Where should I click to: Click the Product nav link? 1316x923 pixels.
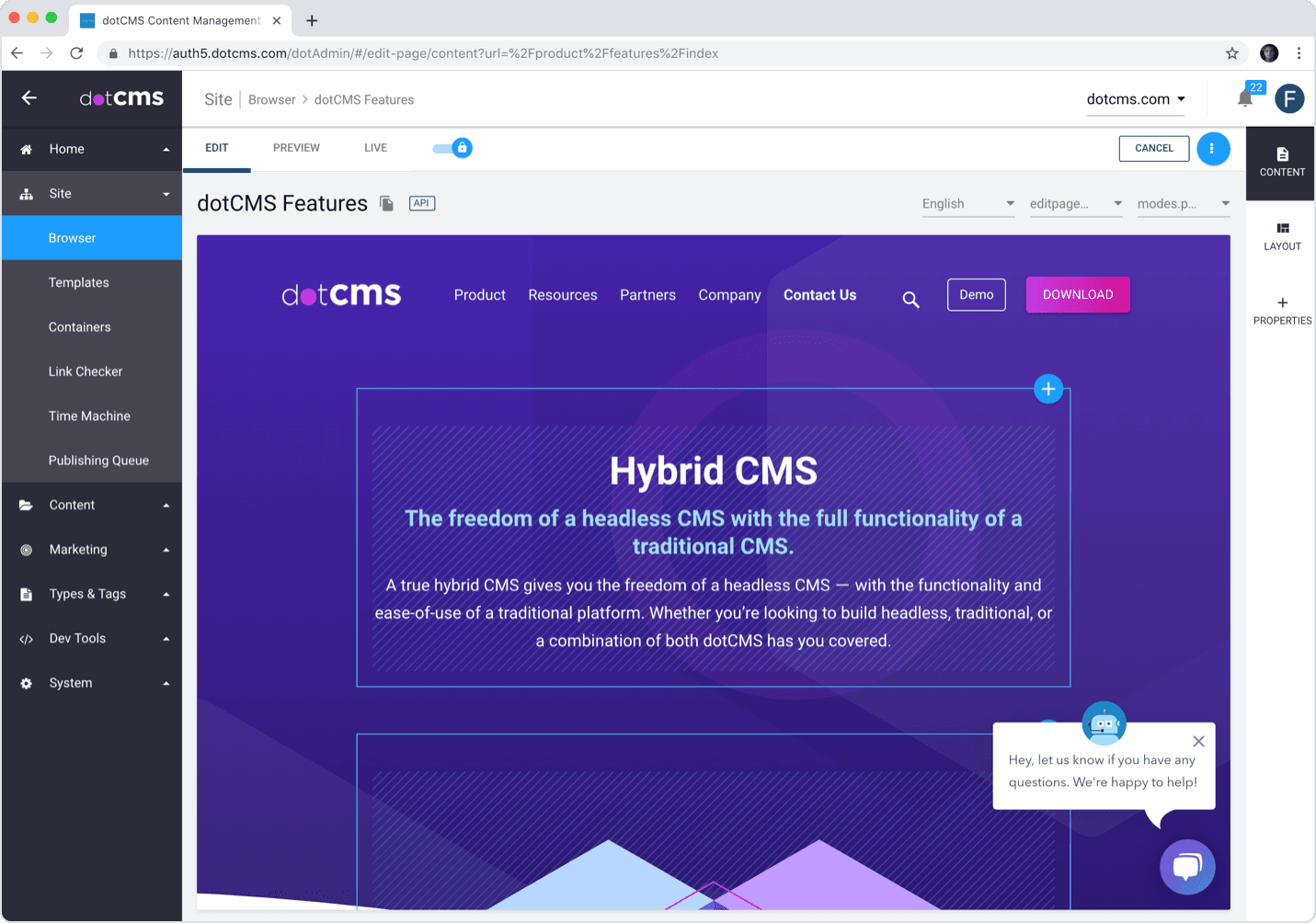480,295
